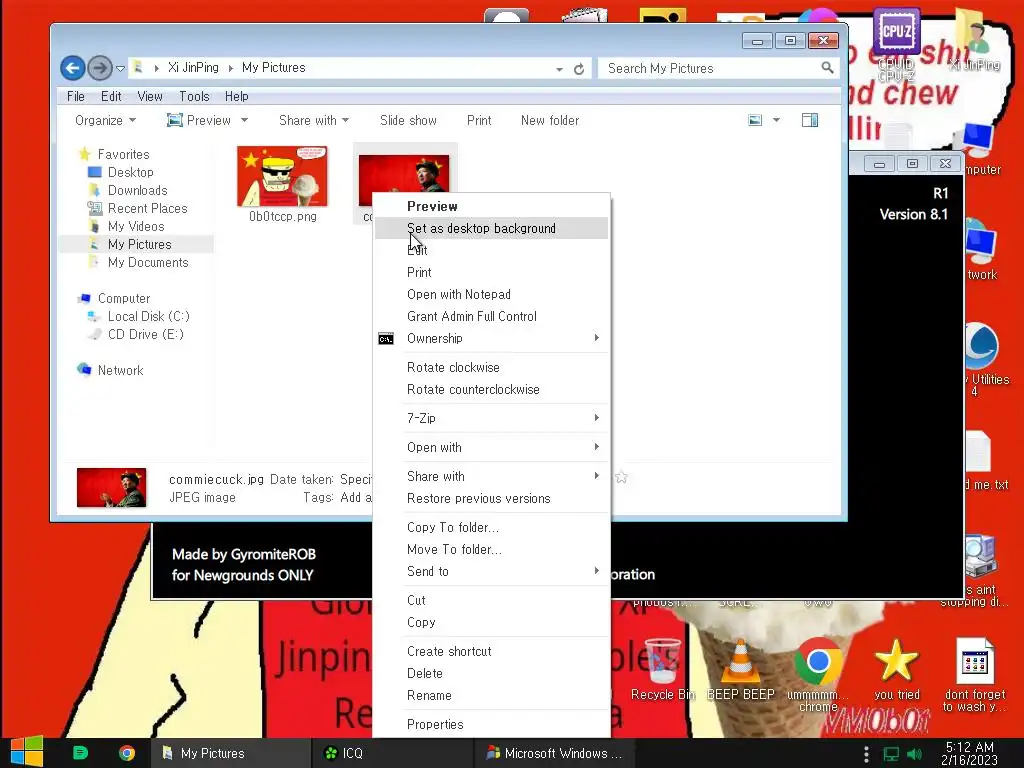This screenshot has height=768, width=1024.
Task: Choose Rotate counterclockwise
Action: 491,390
